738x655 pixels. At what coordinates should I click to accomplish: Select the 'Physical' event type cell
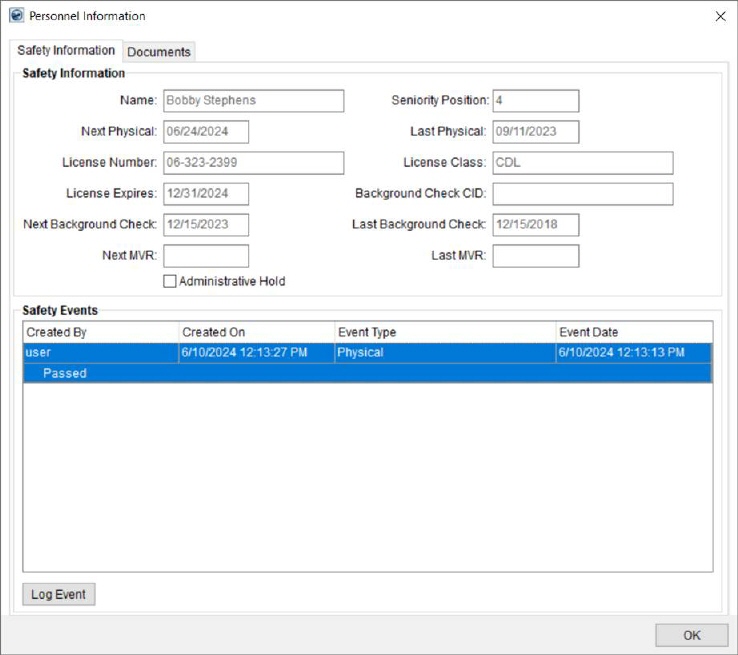tap(445, 352)
